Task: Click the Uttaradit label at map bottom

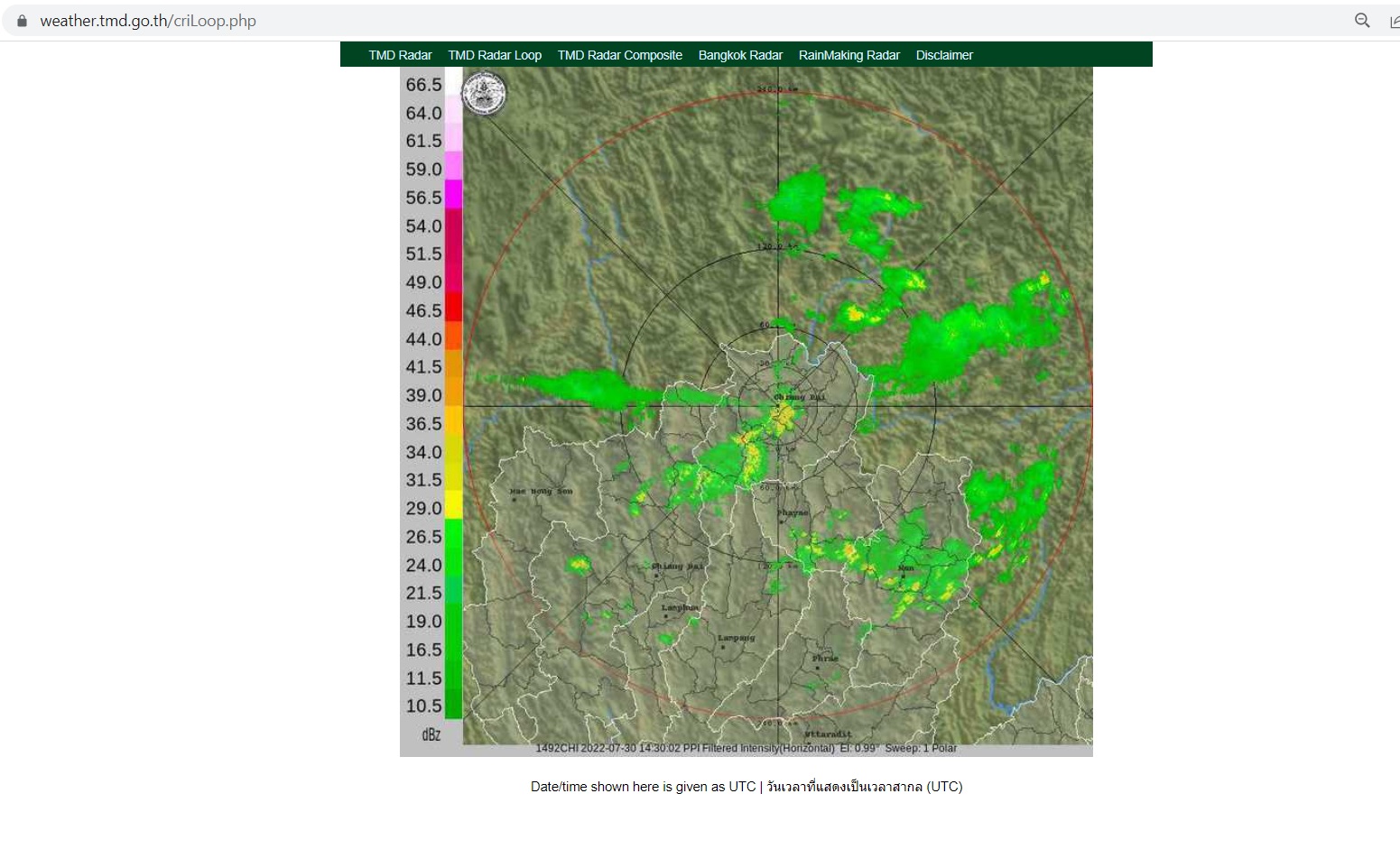Action: [827, 734]
